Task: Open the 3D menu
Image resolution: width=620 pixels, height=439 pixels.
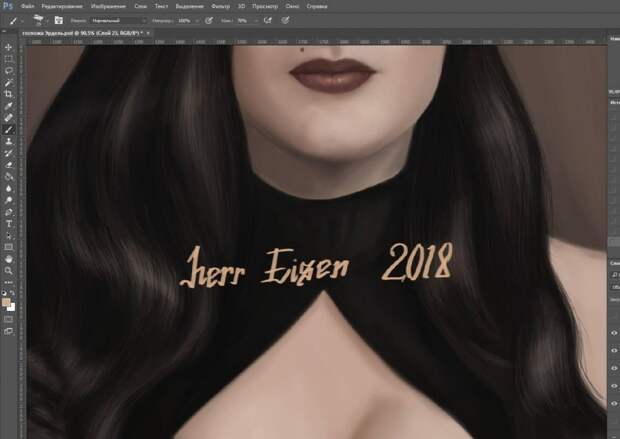Action: coord(241,6)
